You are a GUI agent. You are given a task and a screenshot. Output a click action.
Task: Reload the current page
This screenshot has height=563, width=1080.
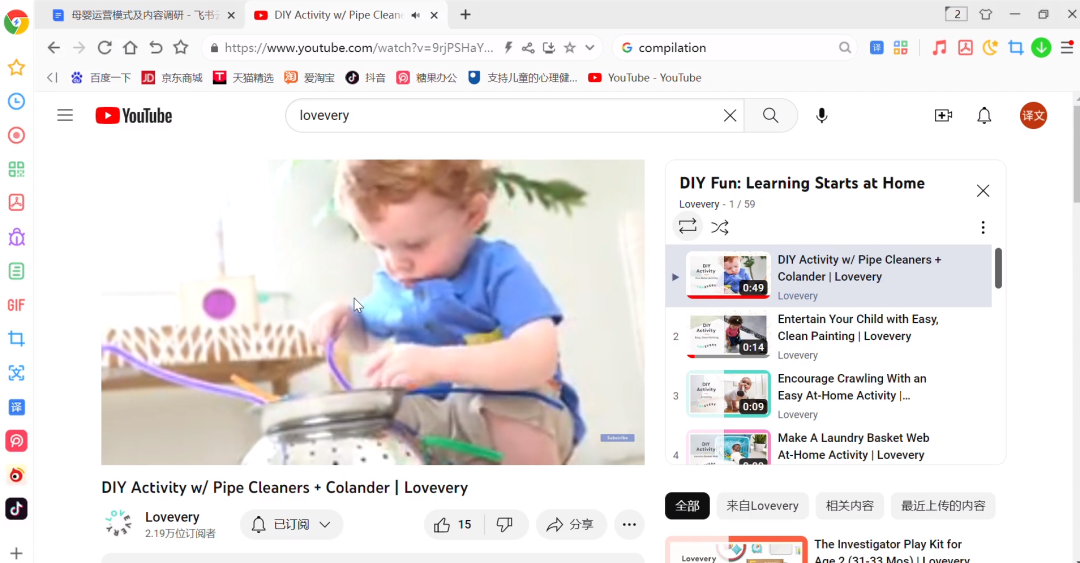(x=104, y=48)
